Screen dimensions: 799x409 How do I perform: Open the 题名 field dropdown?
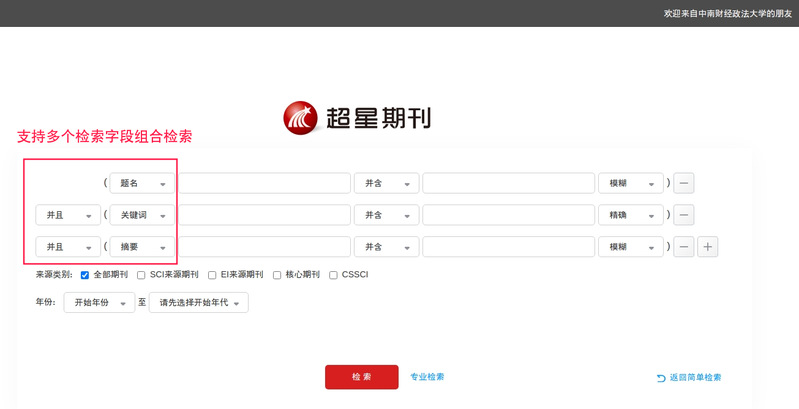pyautogui.click(x=142, y=183)
